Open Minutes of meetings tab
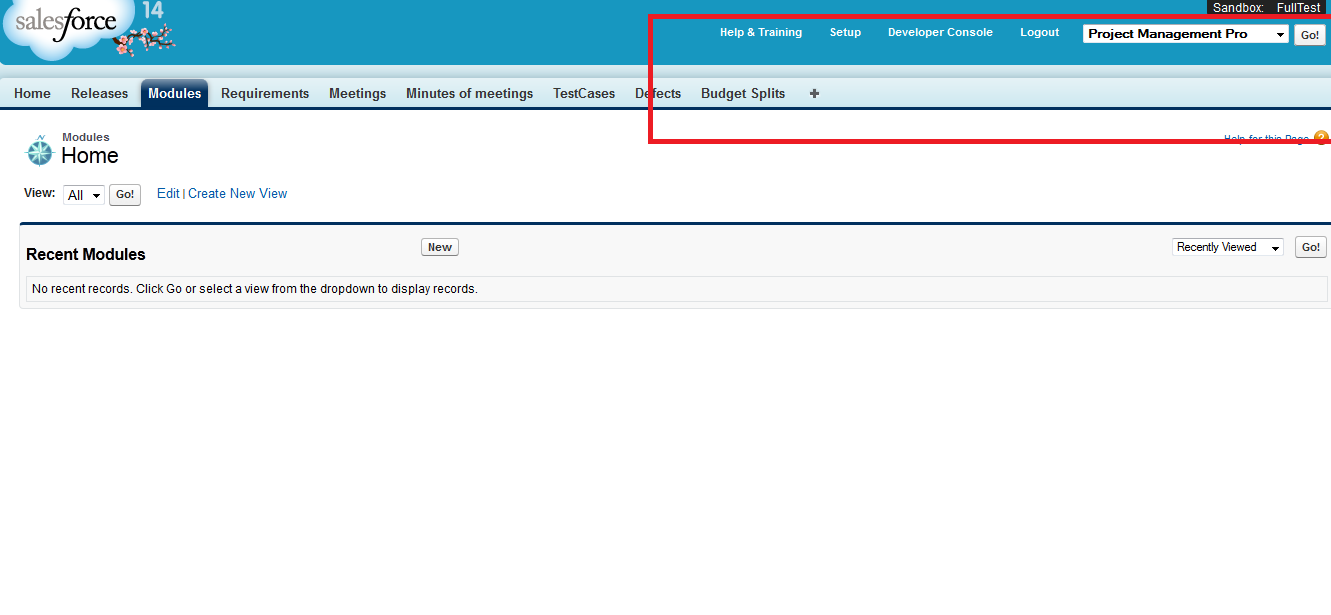The width and height of the screenshot is (1331, 615). coord(470,93)
